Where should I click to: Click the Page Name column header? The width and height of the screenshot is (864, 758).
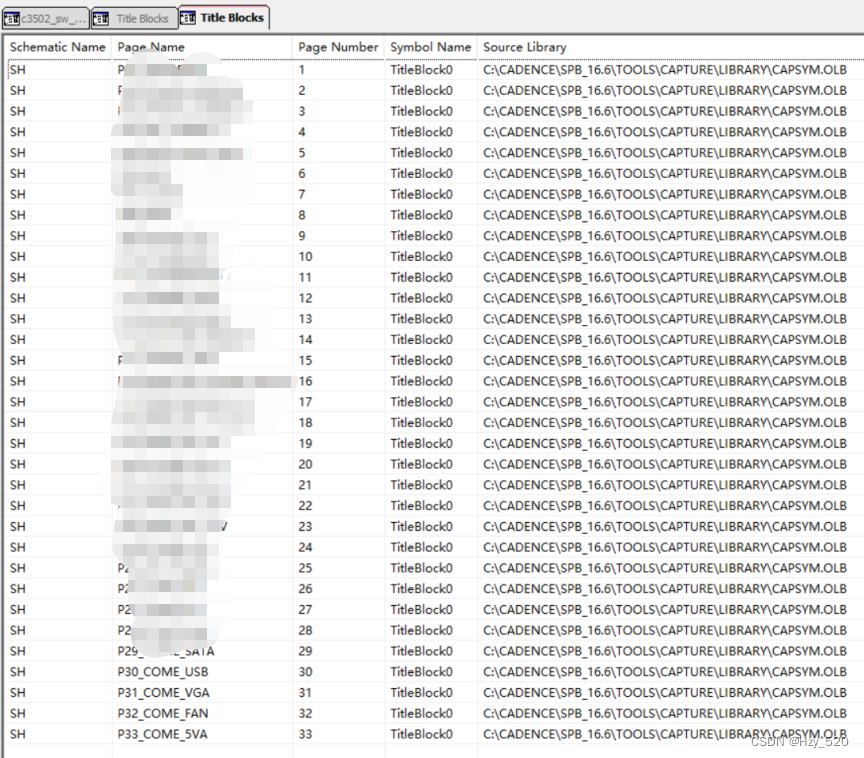pyautogui.click(x=151, y=47)
